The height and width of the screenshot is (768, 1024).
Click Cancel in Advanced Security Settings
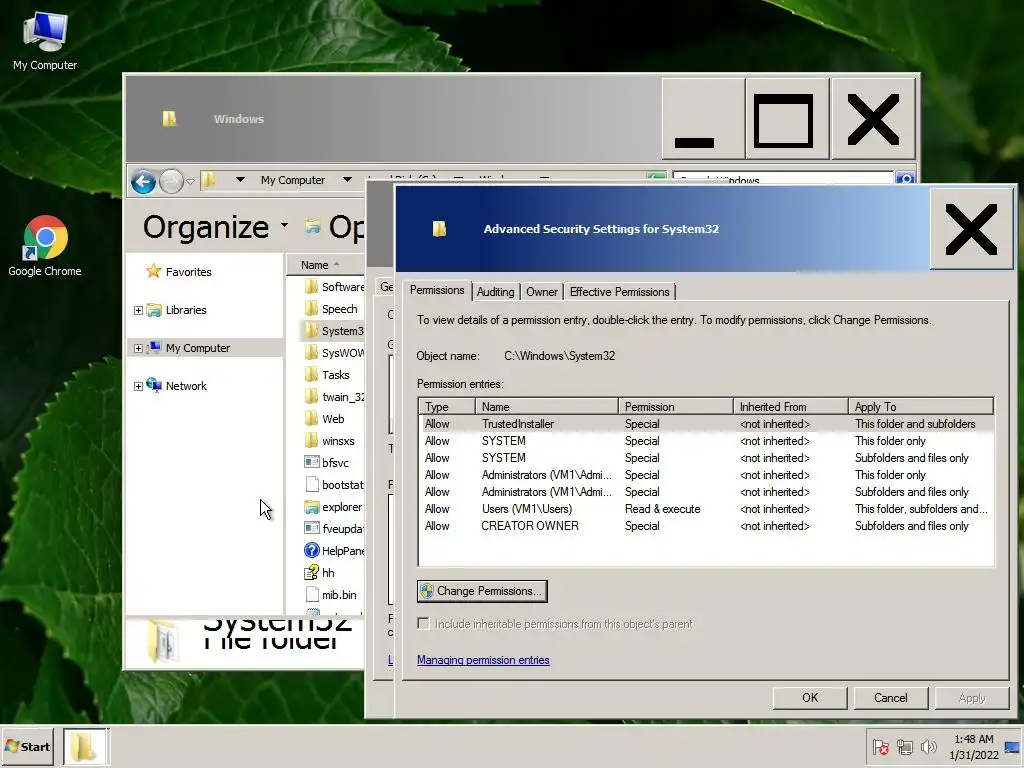pos(891,697)
